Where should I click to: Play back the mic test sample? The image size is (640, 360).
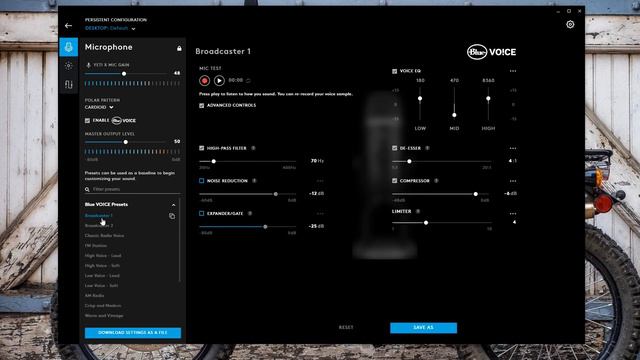click(219, 80)
